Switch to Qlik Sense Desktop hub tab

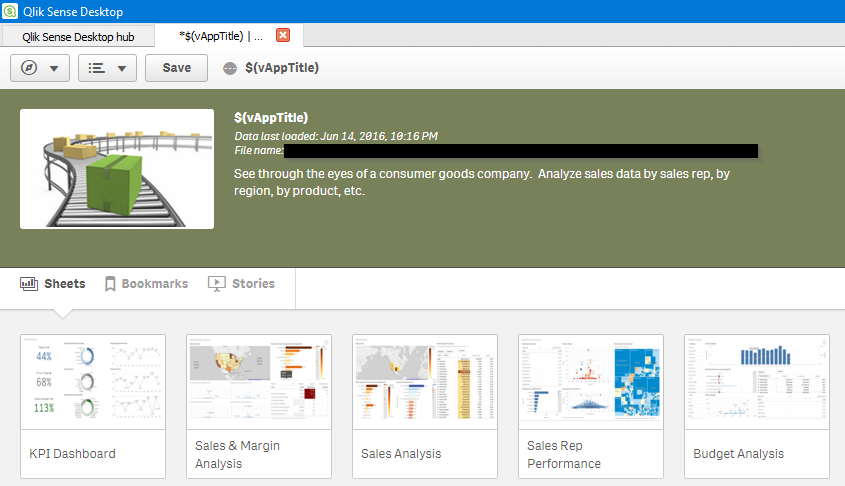coord(78,37)
